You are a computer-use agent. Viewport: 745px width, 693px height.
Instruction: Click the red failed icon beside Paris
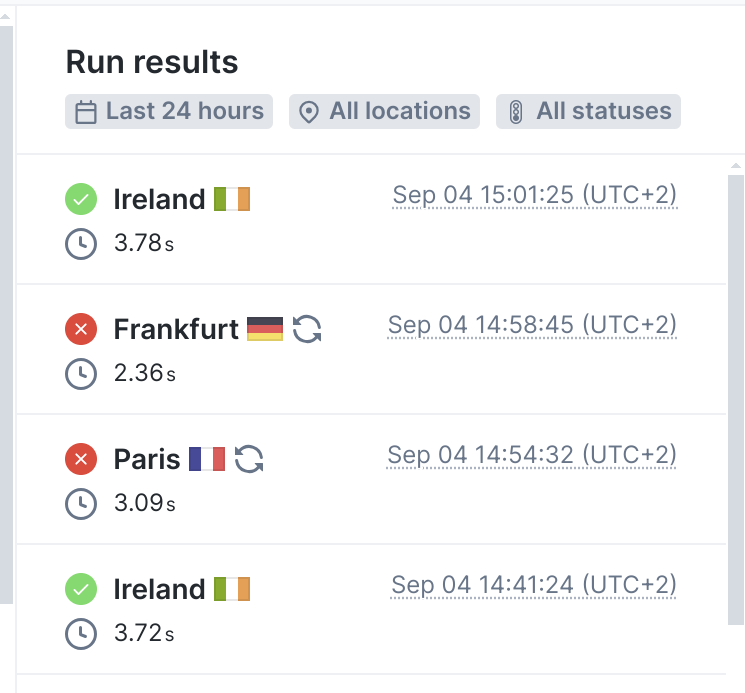tap(81, 459)
